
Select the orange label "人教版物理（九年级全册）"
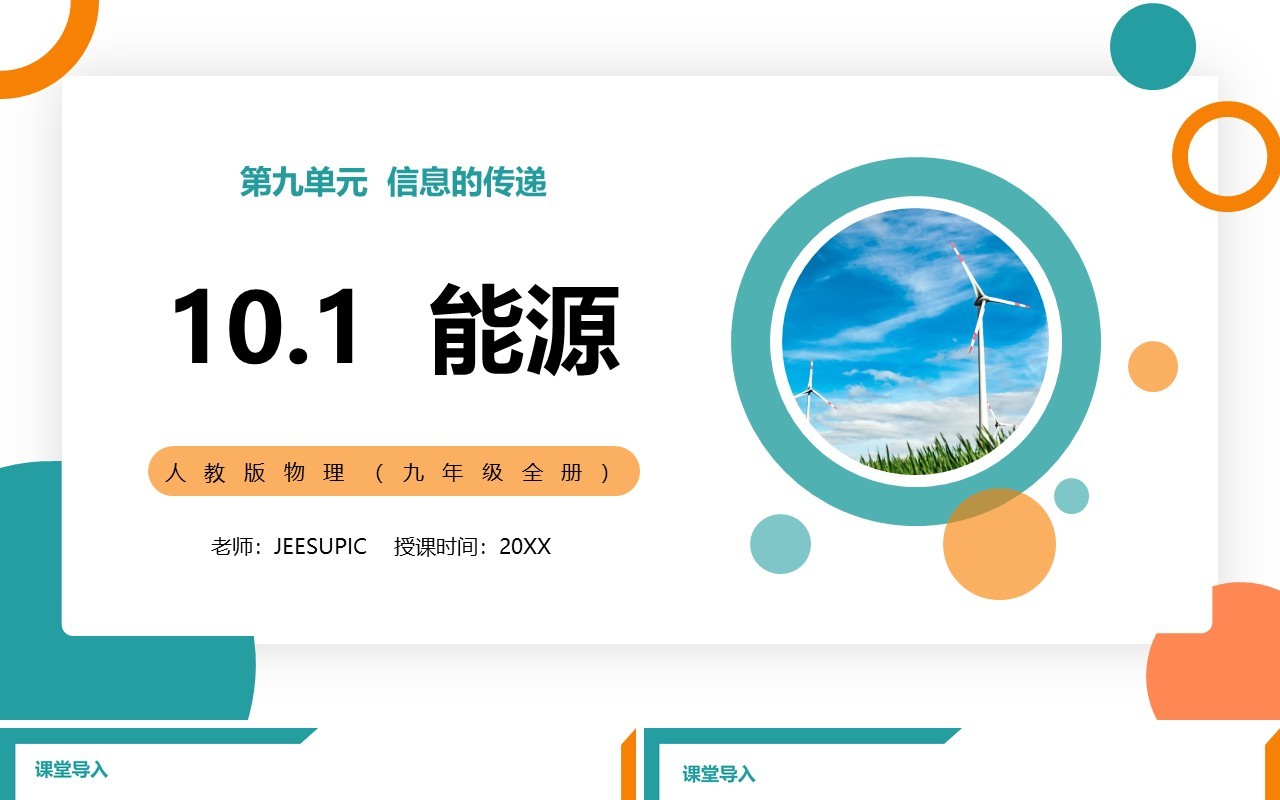click(x=394, y=471)
